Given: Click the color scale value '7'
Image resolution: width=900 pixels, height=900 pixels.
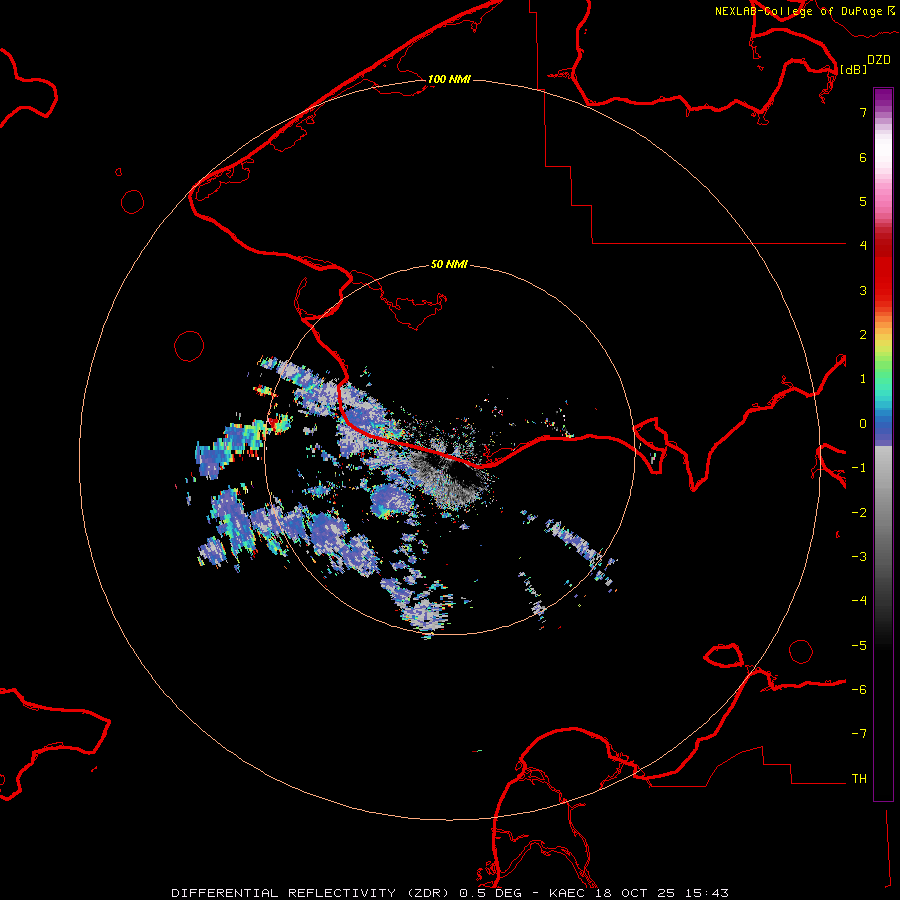Looking at the screenshot, I should [x=863, y=112].
